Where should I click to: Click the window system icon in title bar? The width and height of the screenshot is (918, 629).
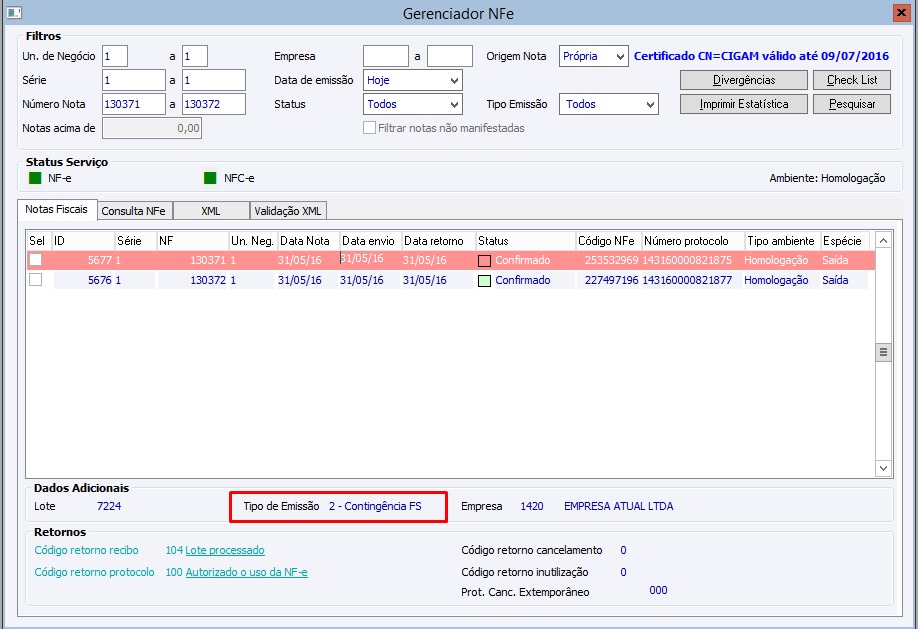point(14,12)
